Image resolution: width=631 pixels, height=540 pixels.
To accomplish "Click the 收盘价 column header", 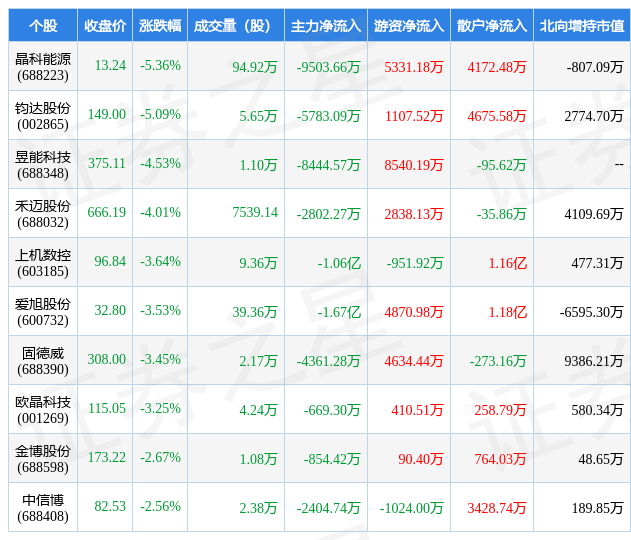I will click(105, 26).
